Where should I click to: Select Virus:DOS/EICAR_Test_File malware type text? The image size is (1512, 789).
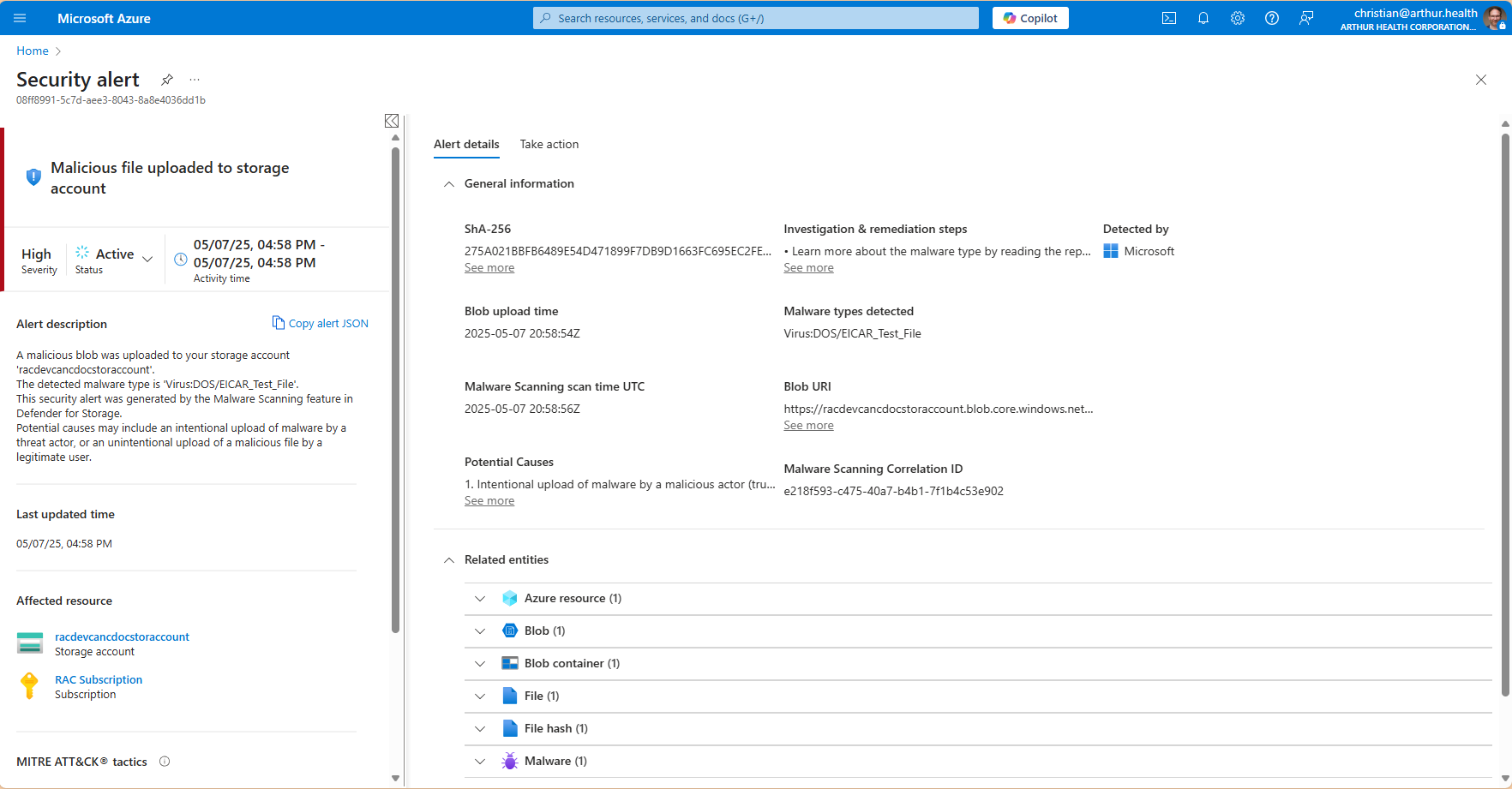pyautogui.click(x=852, y=333)
